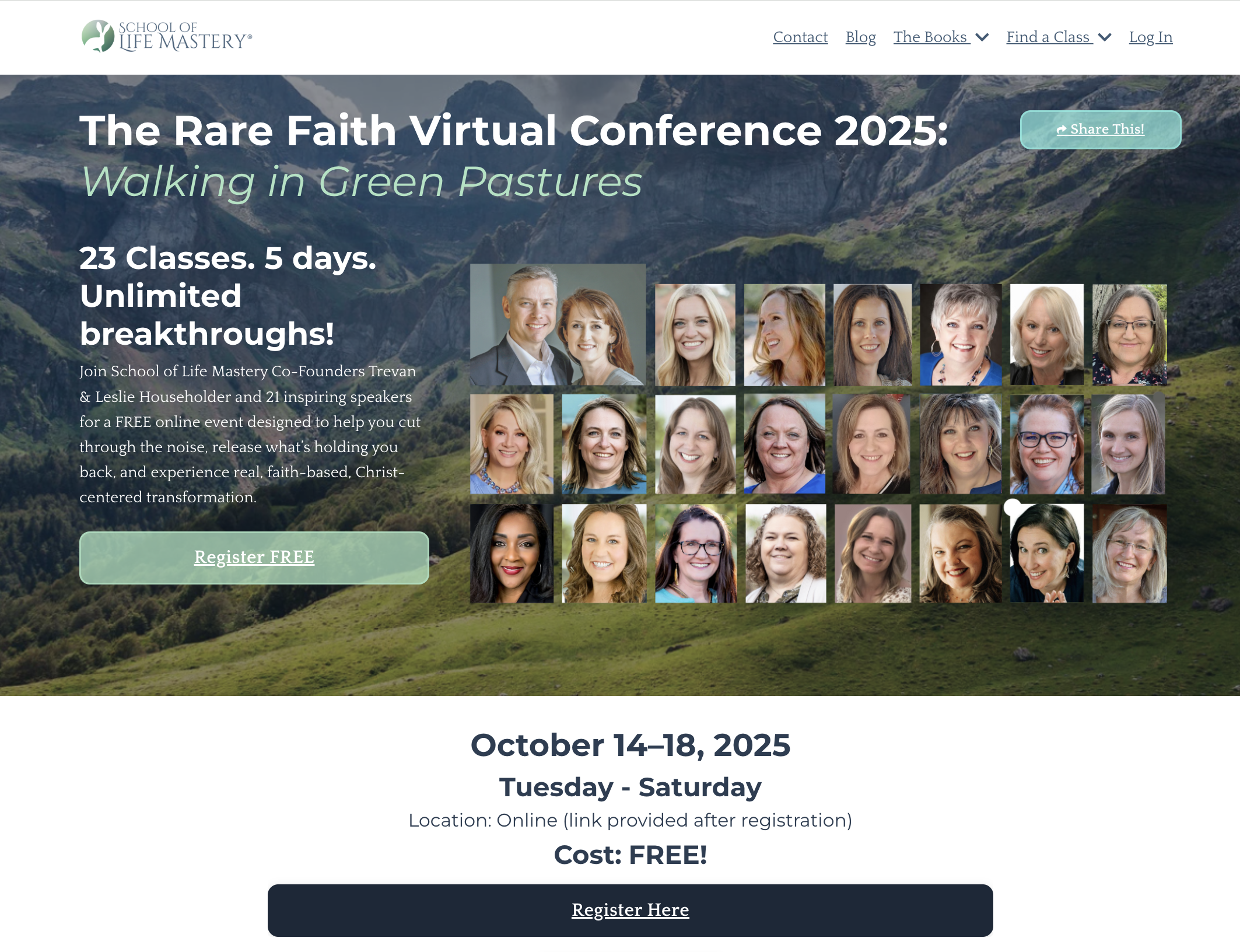Click the red-haired woman with blue glasses photo

coord(1046,444)
